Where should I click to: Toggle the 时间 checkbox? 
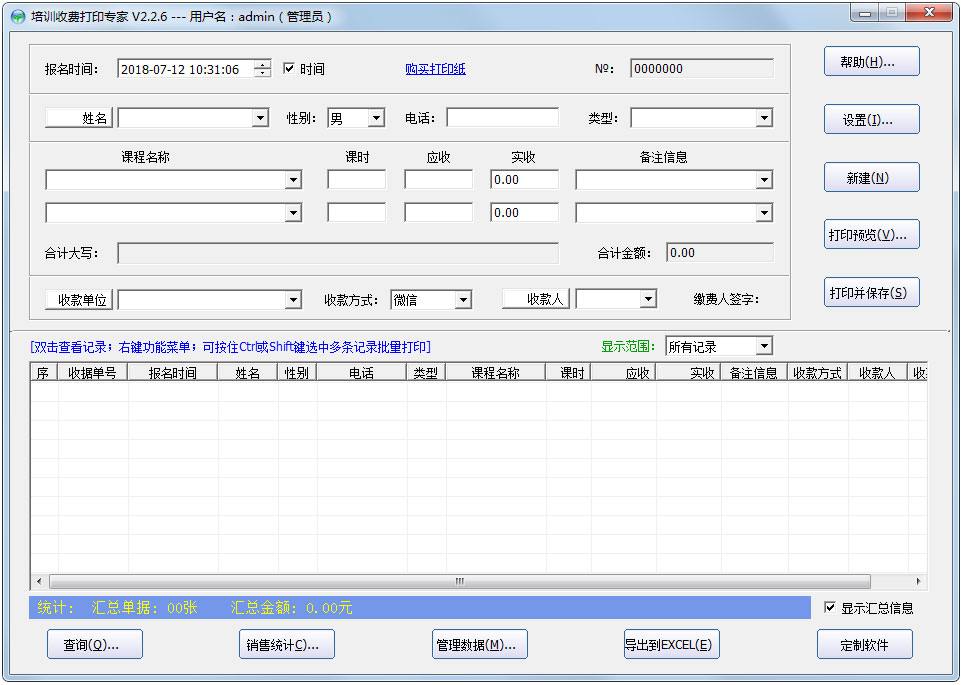coord(289,68)
